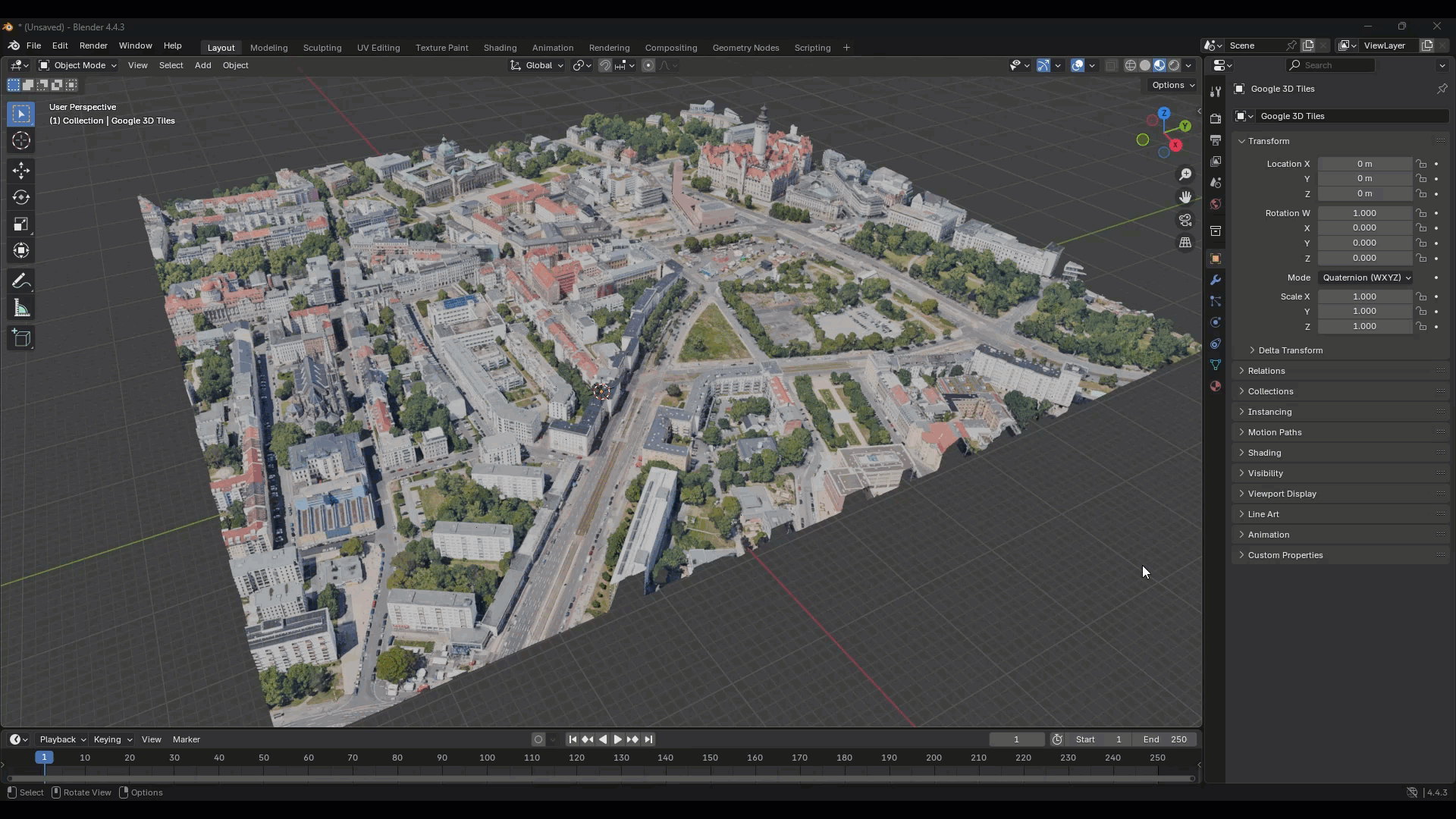Open the viewport Add menu
Image resolution: width=1456 pixels, height=819 pixels.
pyautogui.click(x=202, y=65)
